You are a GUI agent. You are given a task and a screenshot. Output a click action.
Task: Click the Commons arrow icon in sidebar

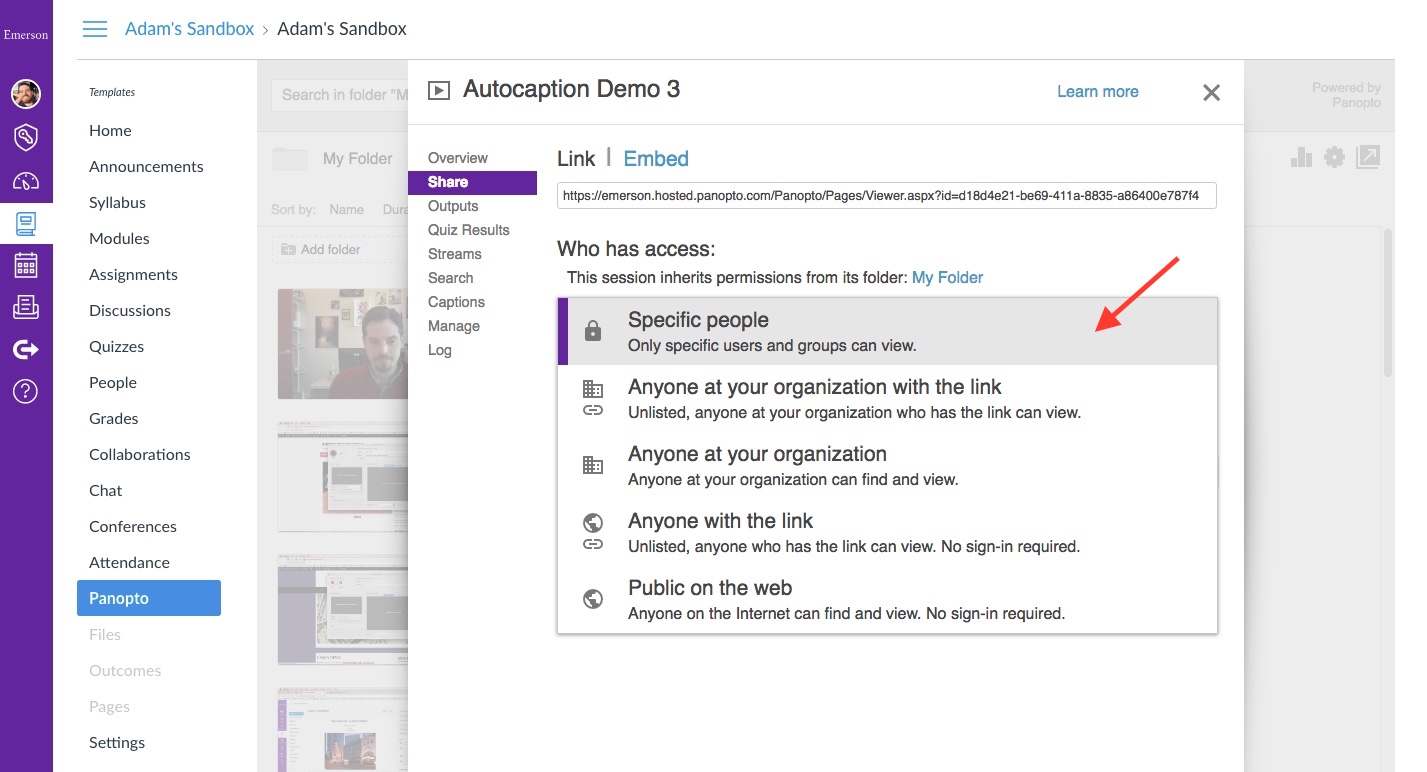(x=26, y=349)
